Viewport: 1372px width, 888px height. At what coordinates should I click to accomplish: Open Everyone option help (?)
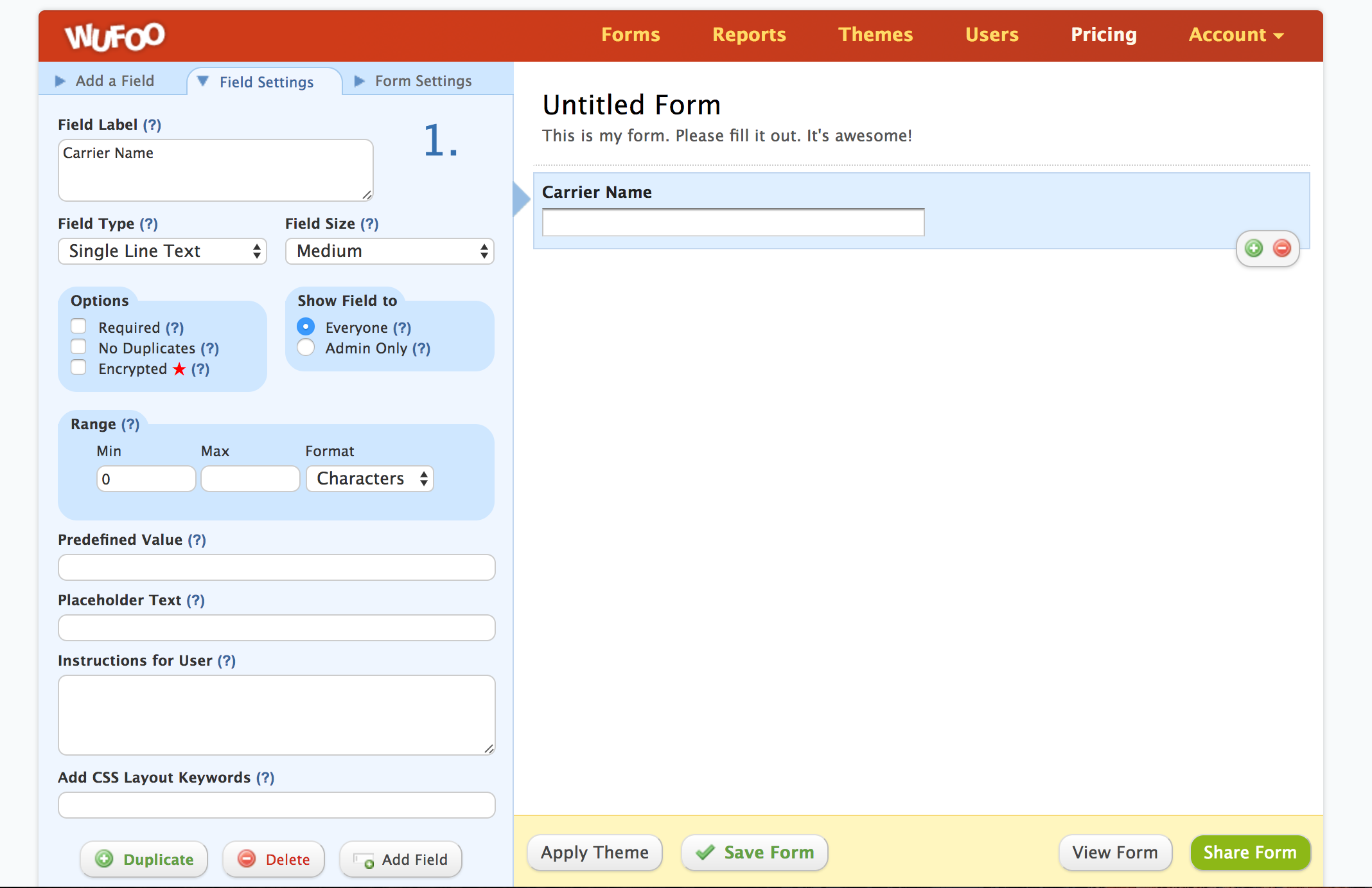point(402,328)
